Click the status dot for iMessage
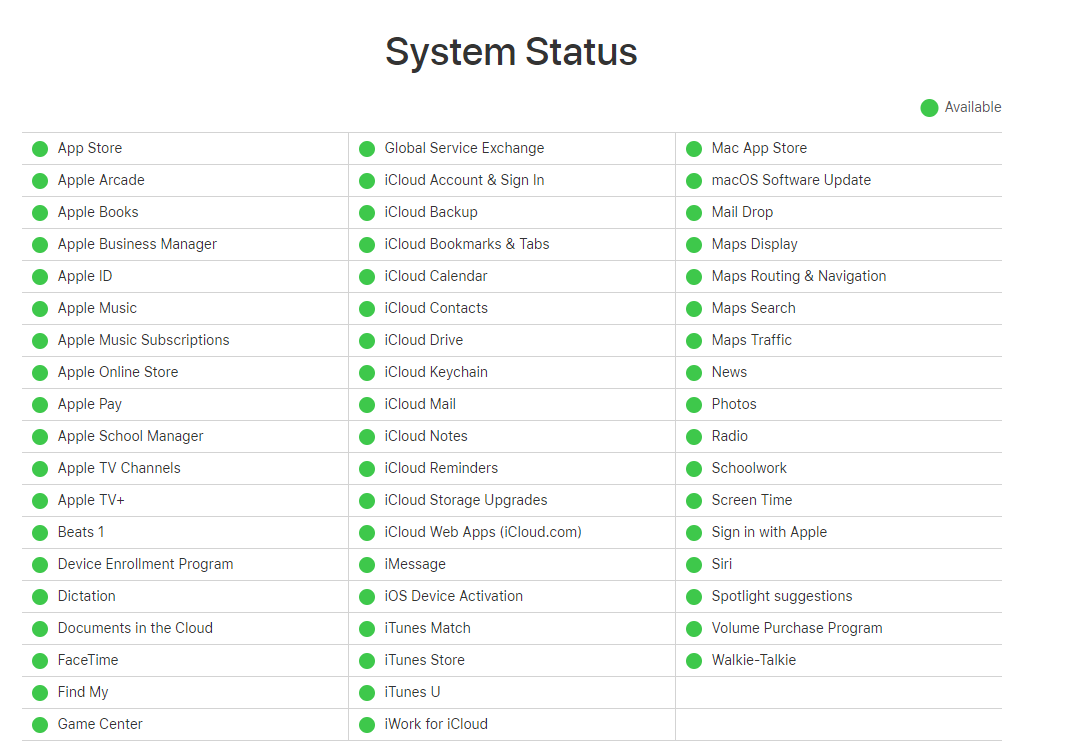Screen dimensions: 1082x745 tap(367, 565)
